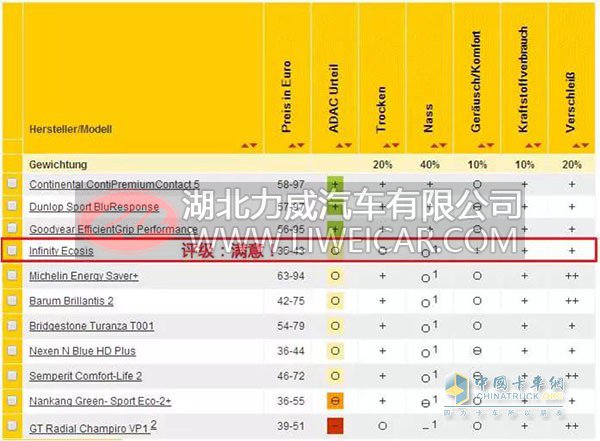Sort ascending by Verschleiß arrow
The width and height of the screenshot is (600, 441).
[x=576, y=145]
